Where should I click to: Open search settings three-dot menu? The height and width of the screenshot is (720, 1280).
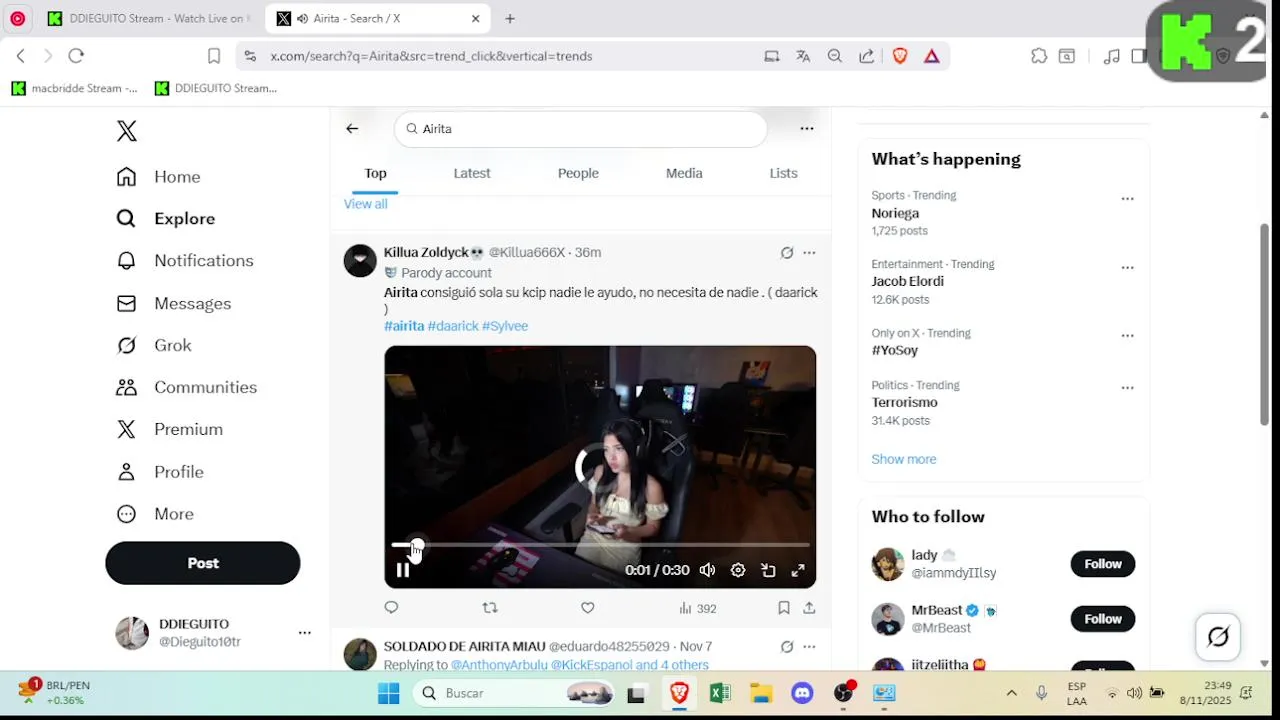tap(807, 128)
